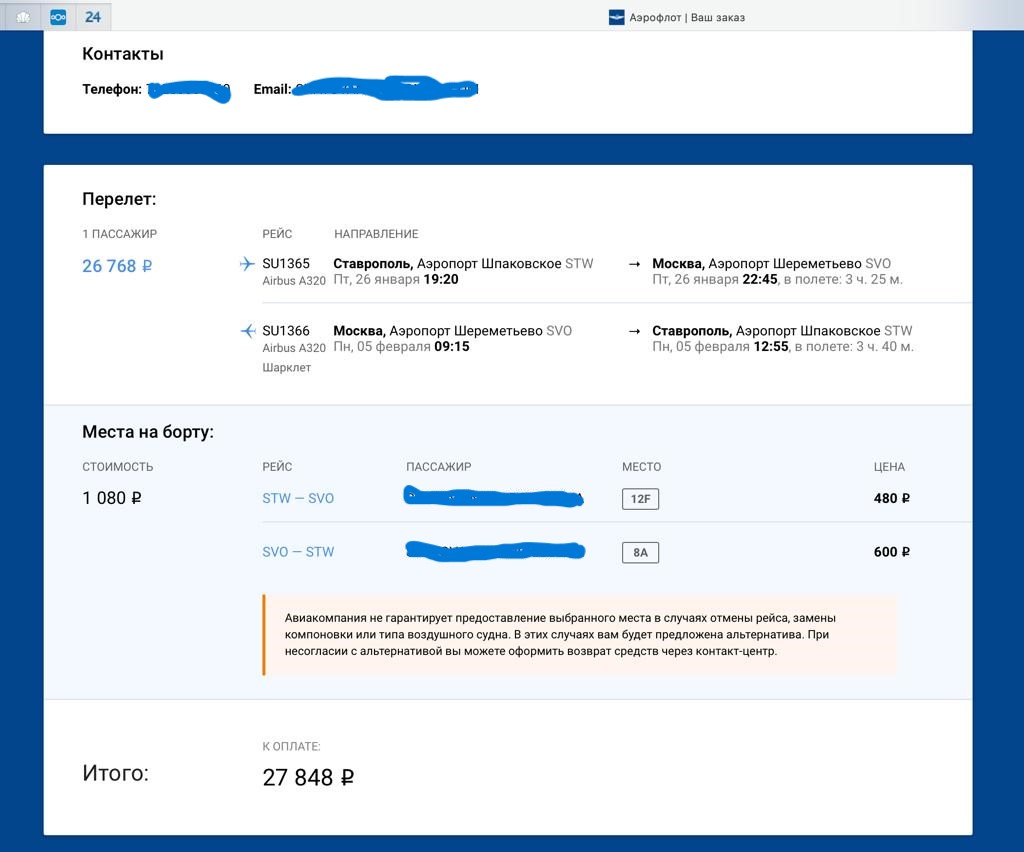The image size is (1024, 852).
Task: Click the Aeroflot logo in the tab title
Action: 616,17
